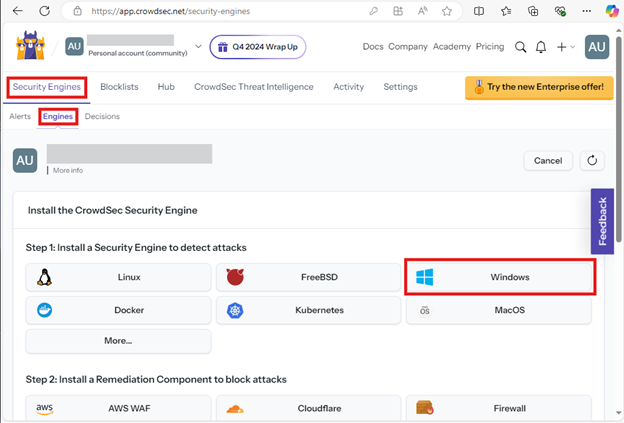Switch to the Blocklists tab
The image size is (624, 423).
[120, 87]
